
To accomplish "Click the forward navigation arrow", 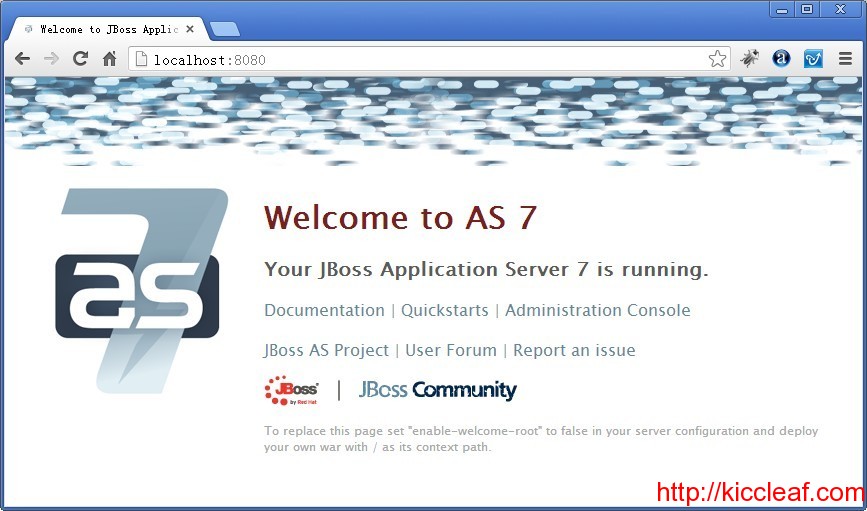I will point(51,59).
